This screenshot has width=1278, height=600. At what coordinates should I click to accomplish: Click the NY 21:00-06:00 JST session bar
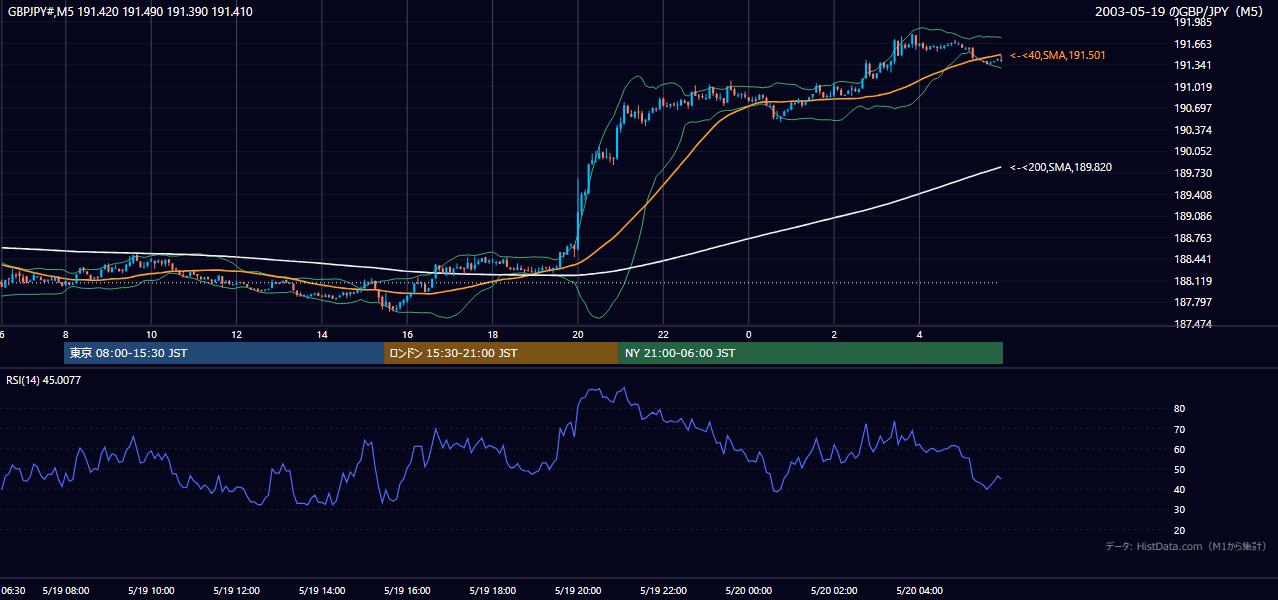point(810,353)
